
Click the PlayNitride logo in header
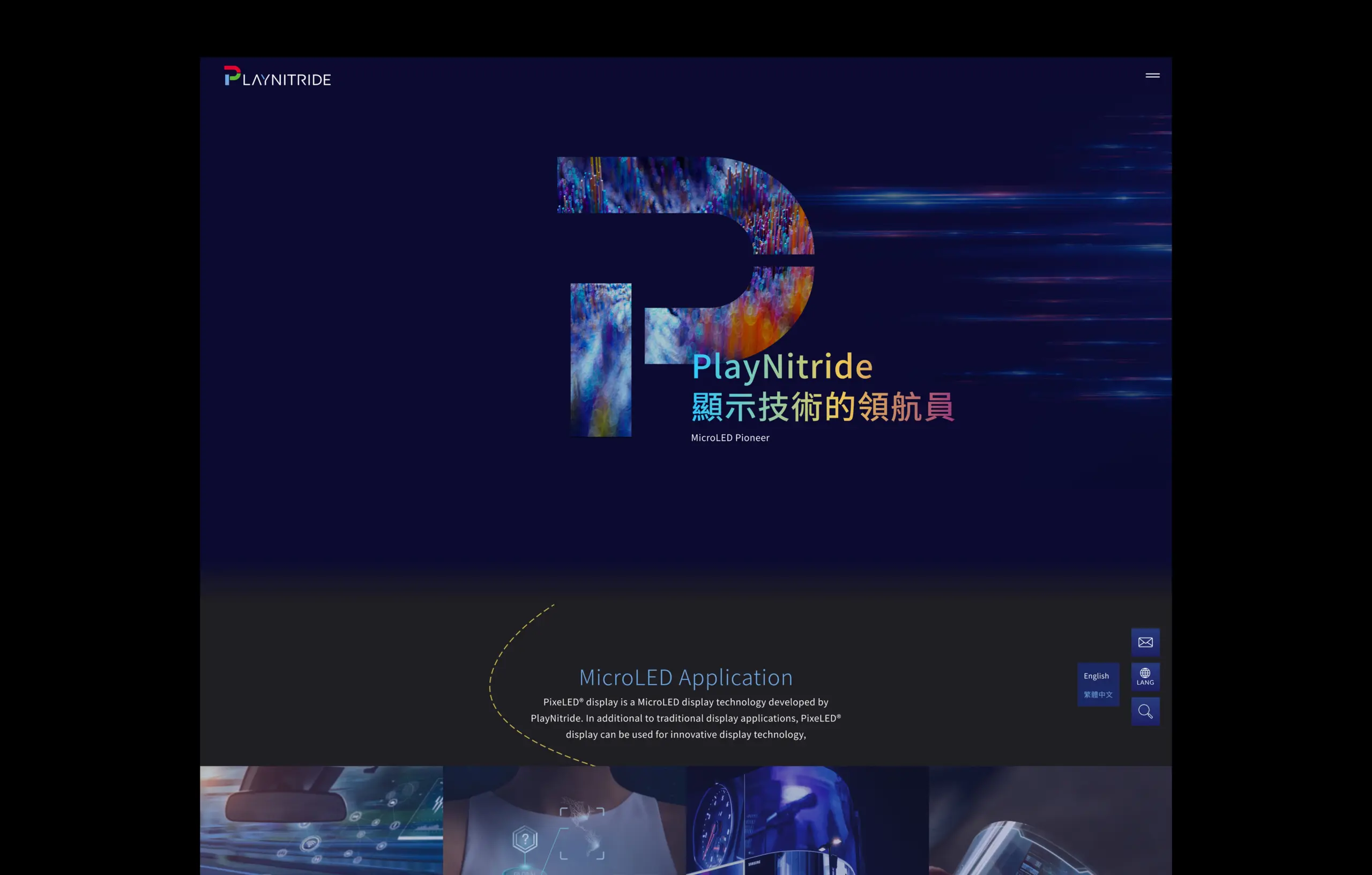click(x=278, y=77)
